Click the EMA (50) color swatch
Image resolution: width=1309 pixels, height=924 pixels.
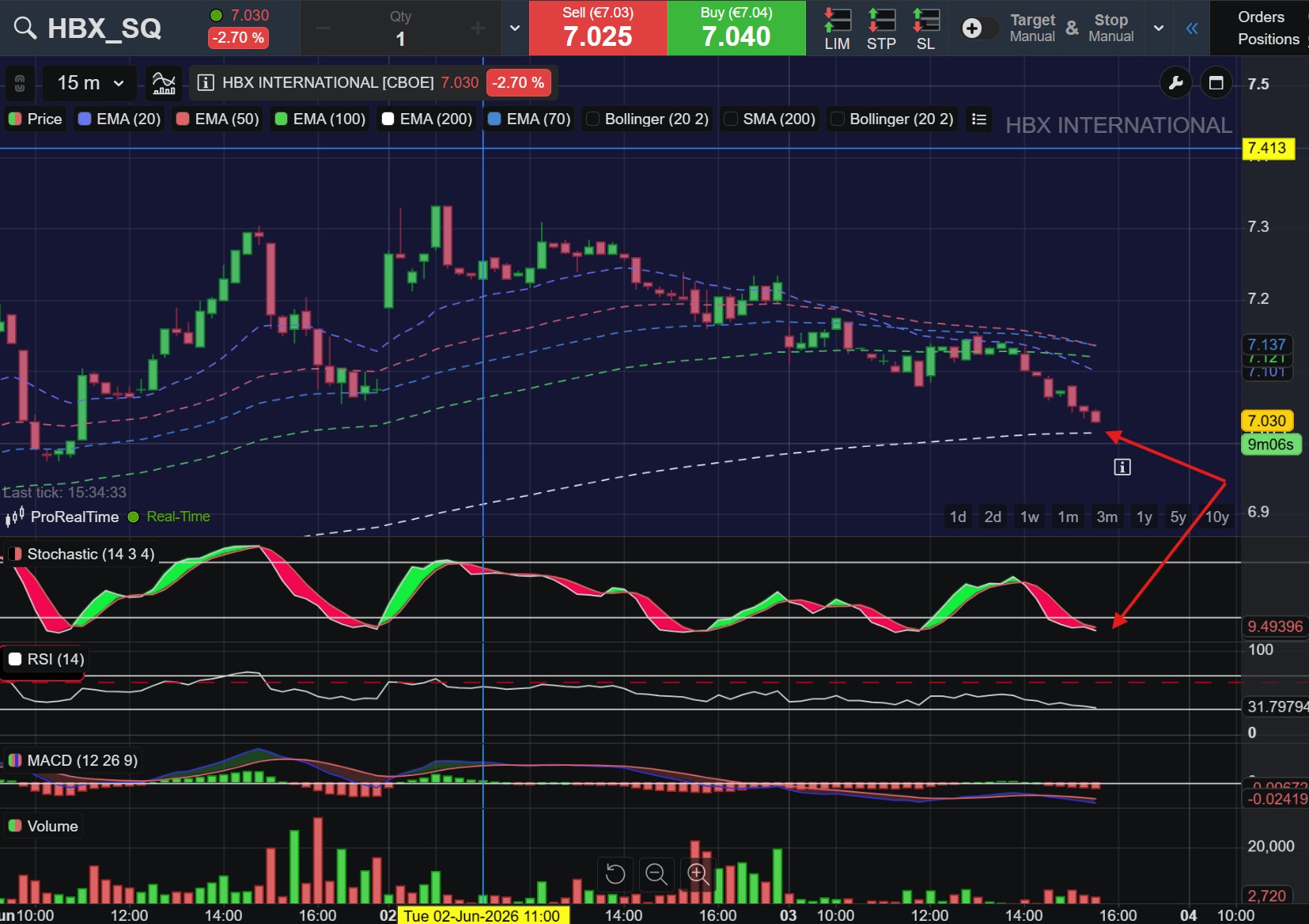183,119
